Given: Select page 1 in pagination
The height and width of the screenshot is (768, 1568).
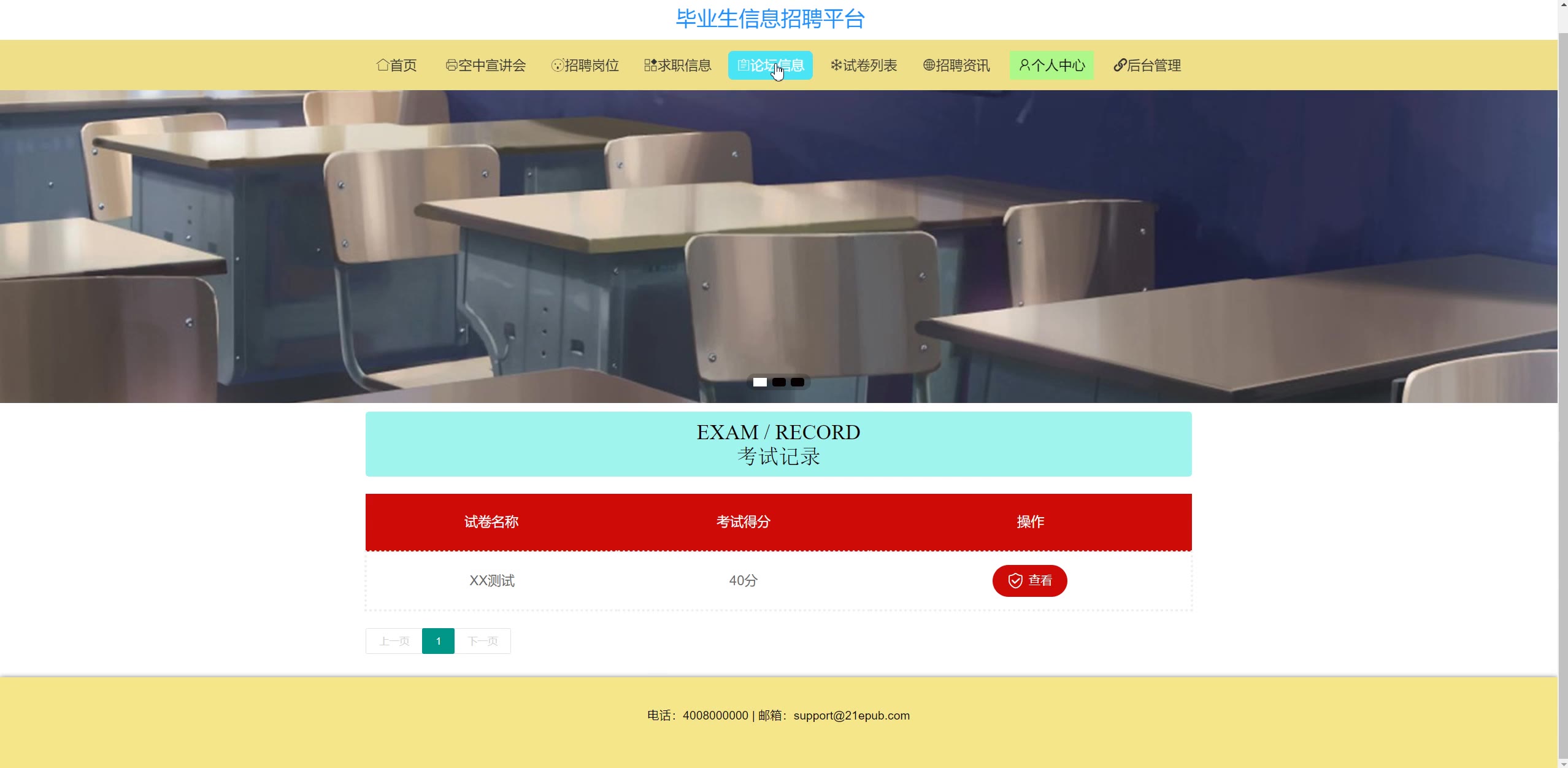Looking at the screenshot, I should tap(438, 641).
